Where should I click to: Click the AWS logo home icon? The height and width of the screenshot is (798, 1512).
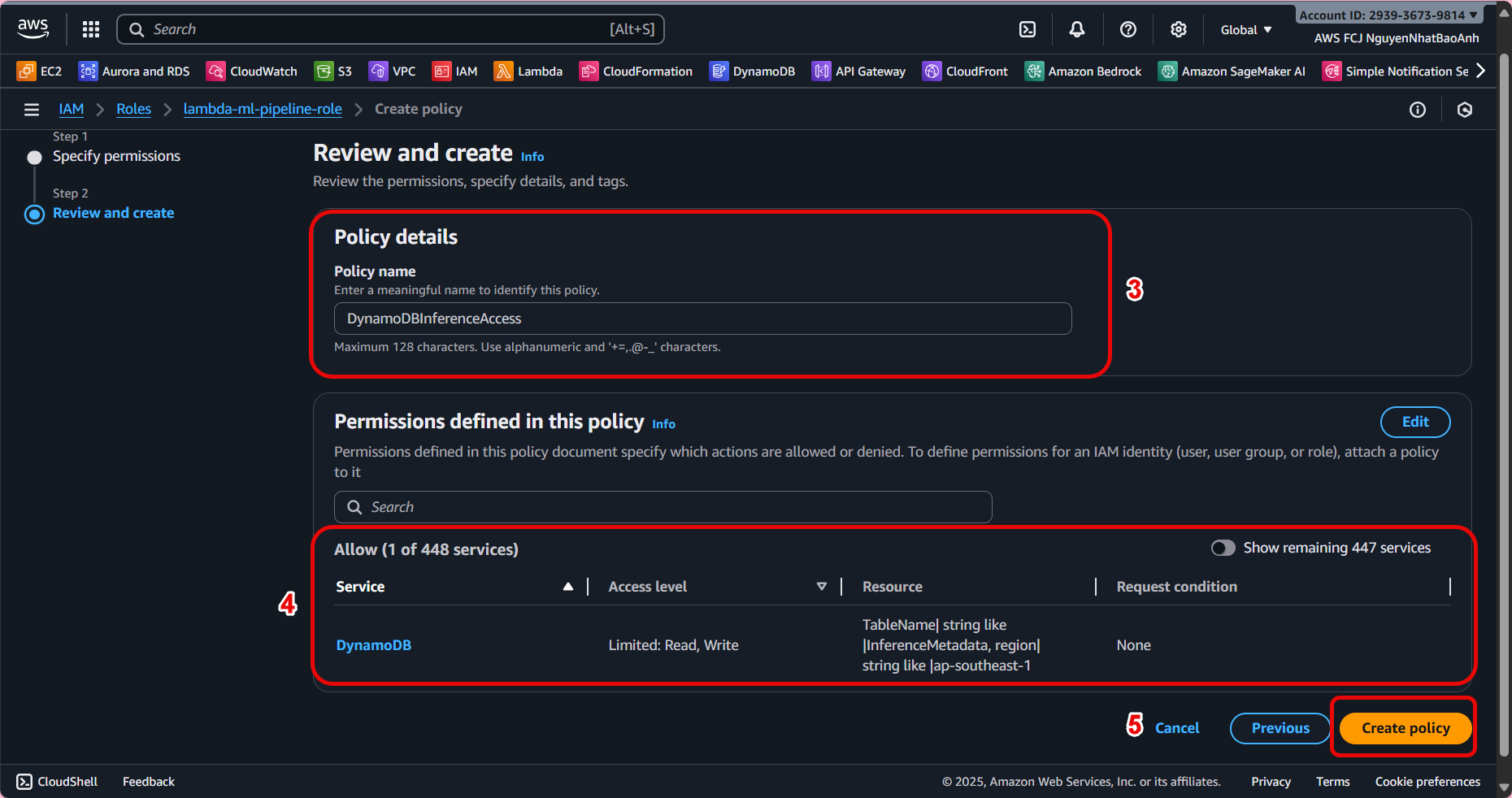click(x=33, y=29)
